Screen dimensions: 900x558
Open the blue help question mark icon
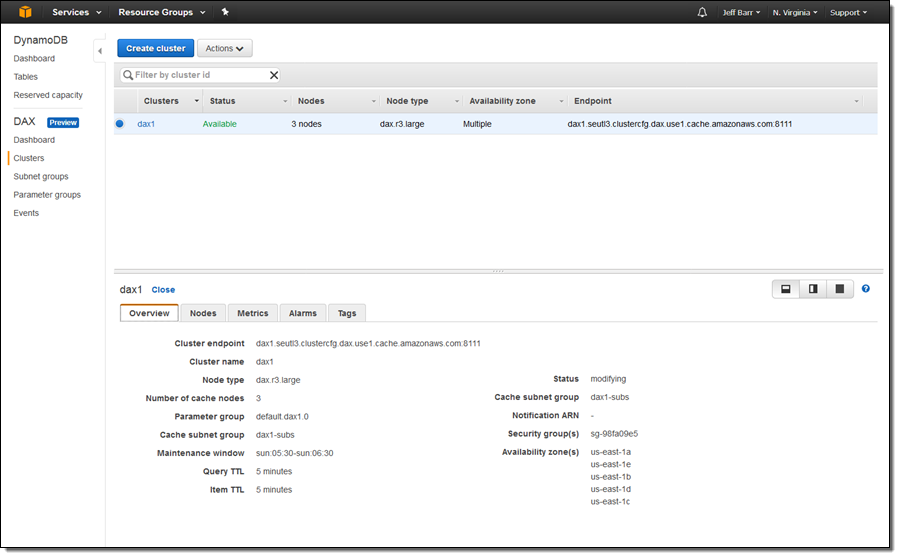(x=866, y=289)
